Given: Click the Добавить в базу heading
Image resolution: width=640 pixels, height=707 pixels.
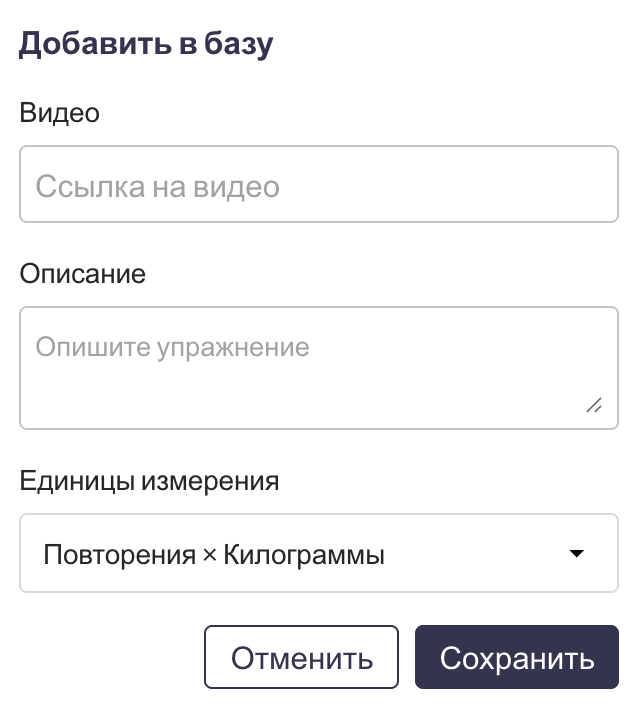Looking at the screenshot, I should (x=146, y=44).
